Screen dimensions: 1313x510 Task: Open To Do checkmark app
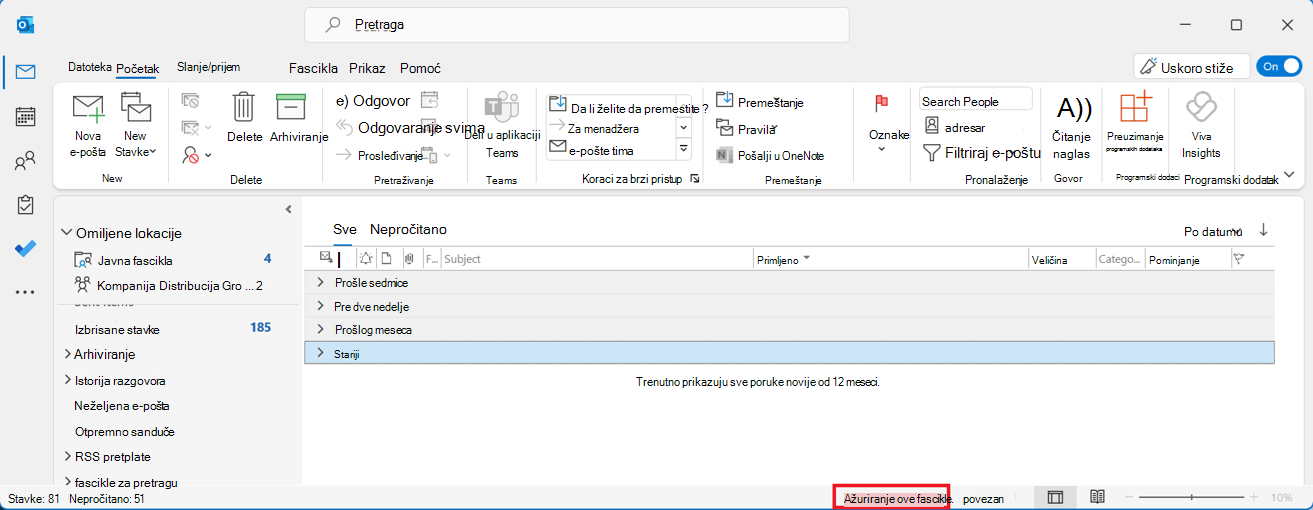tap(25, 249)
